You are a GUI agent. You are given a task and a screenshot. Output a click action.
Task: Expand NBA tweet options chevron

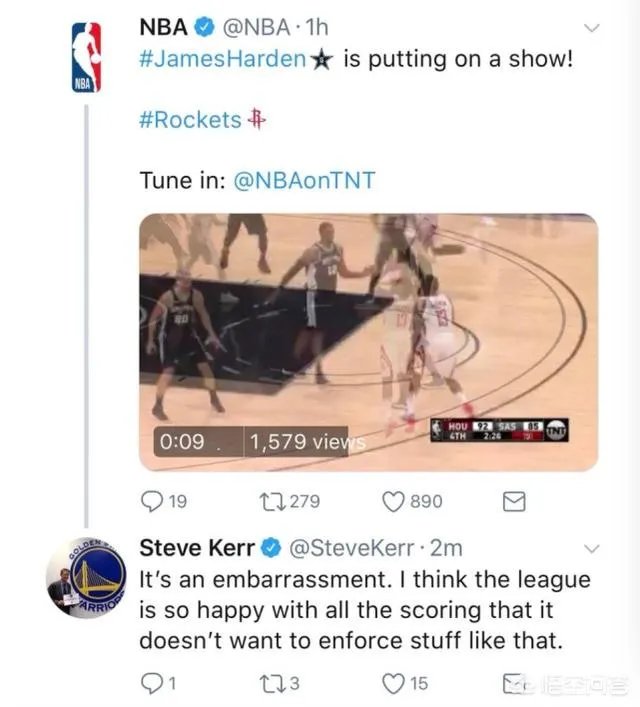click(x=592, y=28)
